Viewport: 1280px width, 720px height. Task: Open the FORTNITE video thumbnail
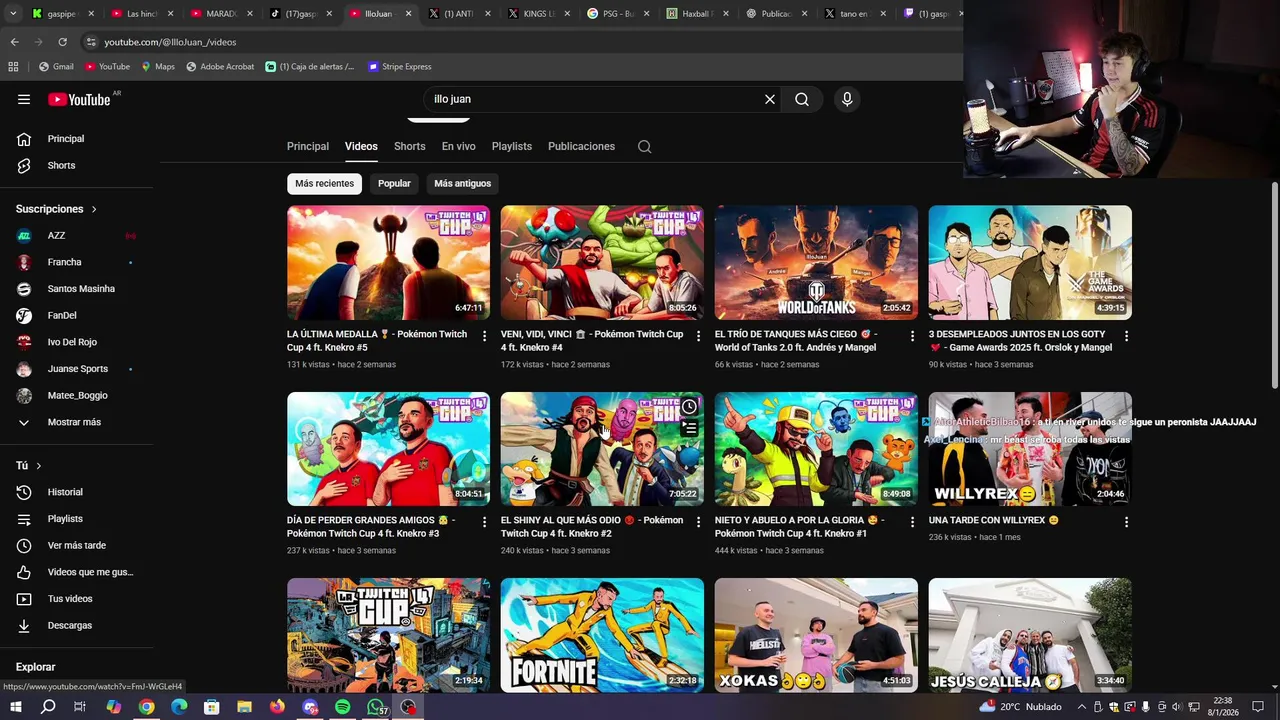click(602, 635)
